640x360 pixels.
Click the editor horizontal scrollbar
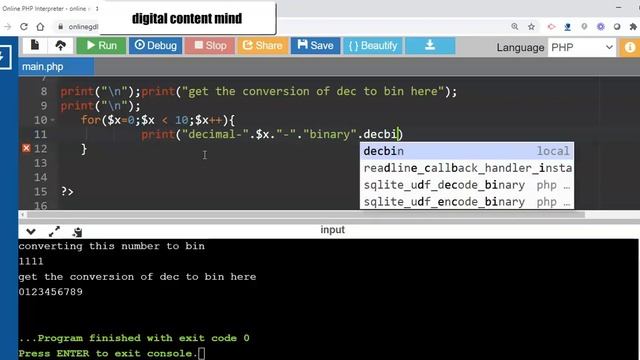(x=305, y=214)
